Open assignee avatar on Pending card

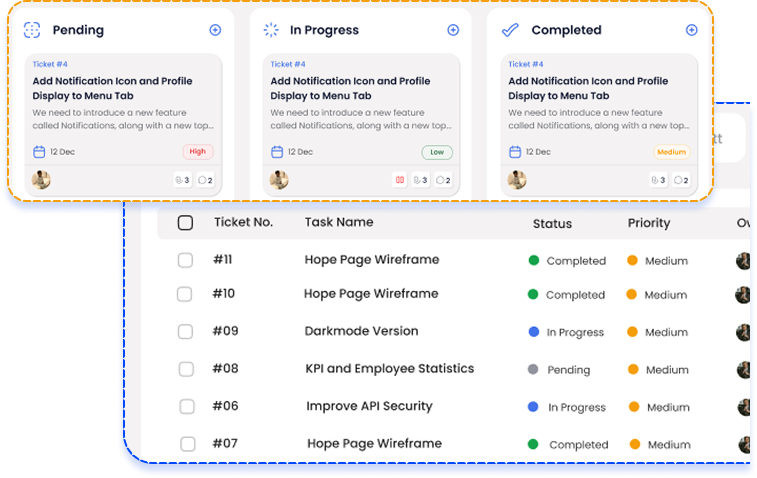pyautogui.click(x=41, y=180)
